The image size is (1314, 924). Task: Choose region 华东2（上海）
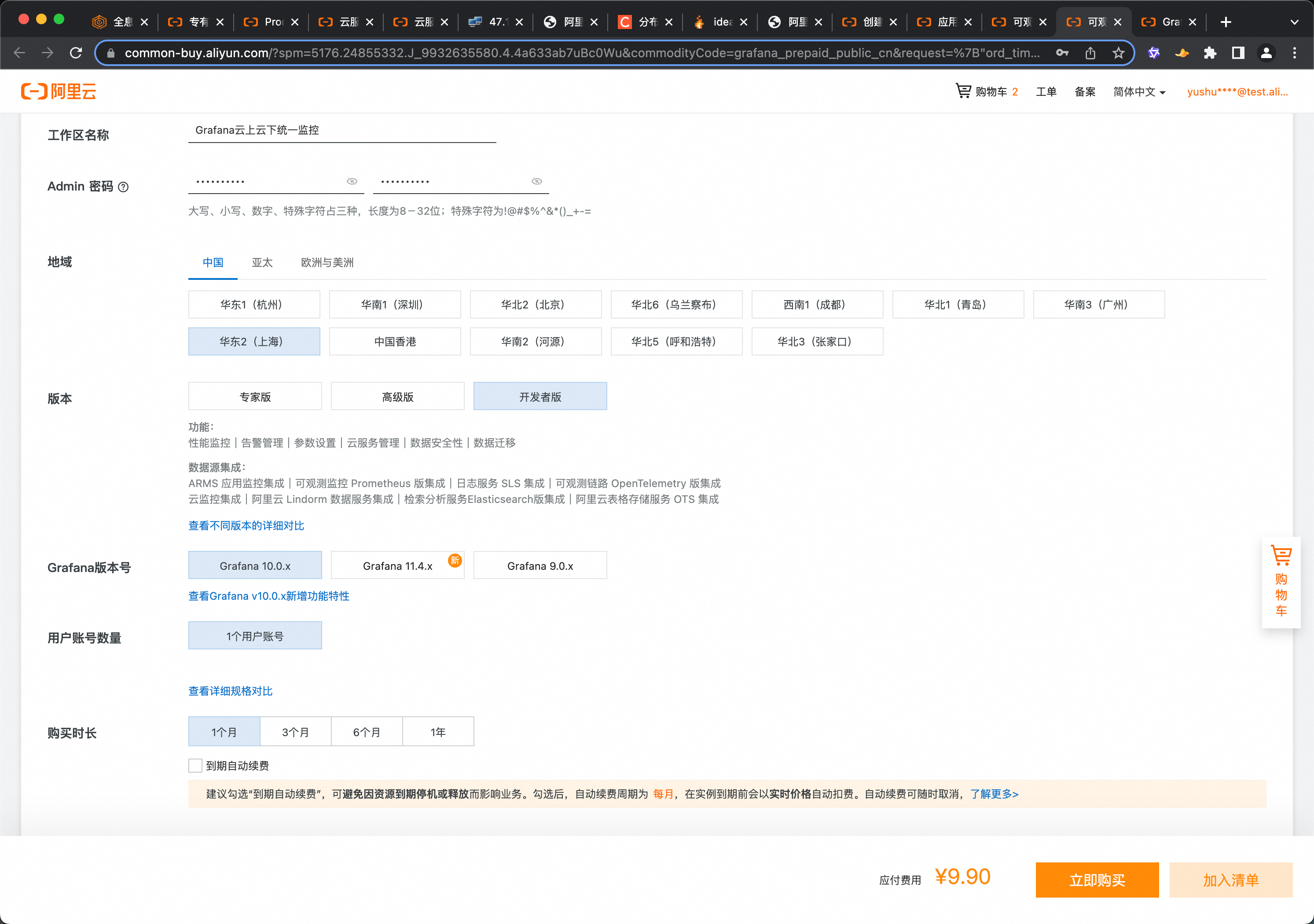(254, 341)
